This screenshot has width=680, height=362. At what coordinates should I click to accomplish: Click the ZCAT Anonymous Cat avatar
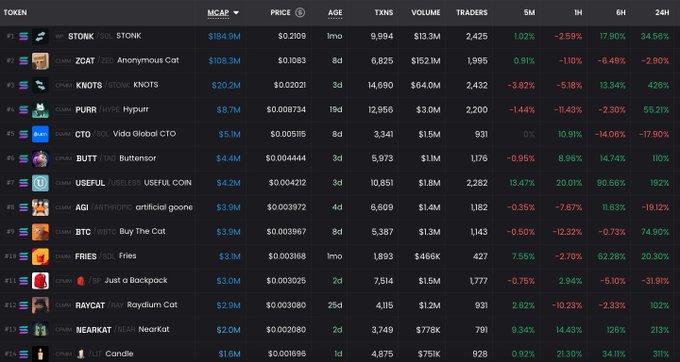pyautogui.click(x=40, y=61)
